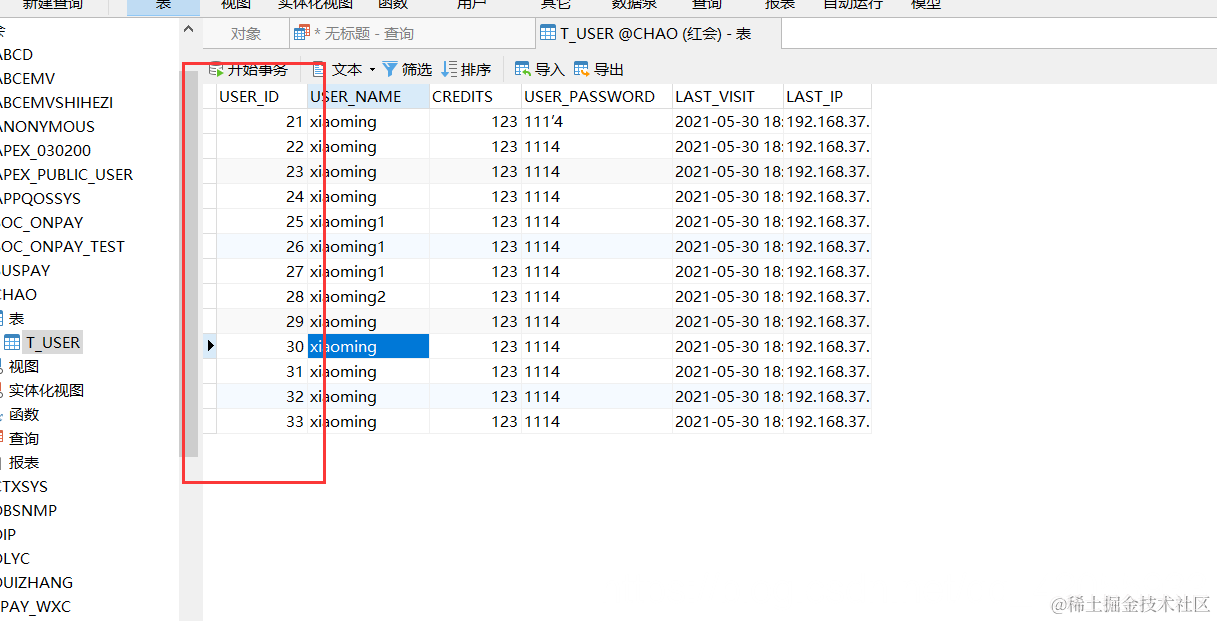
Task: Click USER_ID cell with value 29
Action: (x=262, y=322)
